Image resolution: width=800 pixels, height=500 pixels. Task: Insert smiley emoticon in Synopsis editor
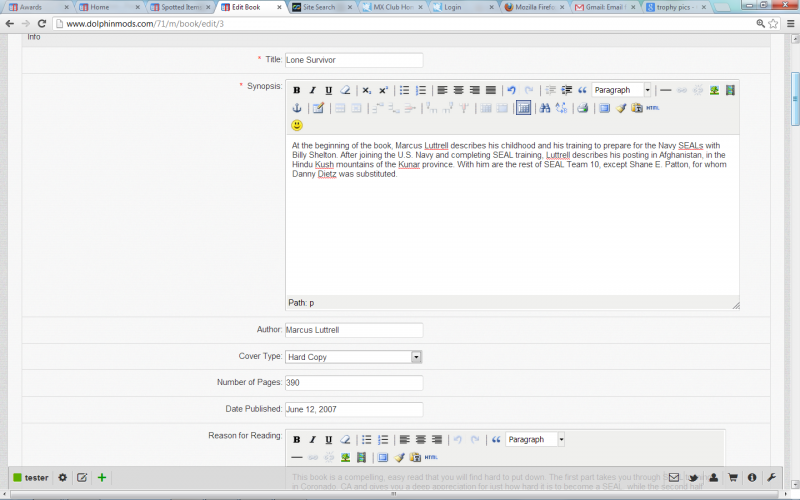coord(296,125)
